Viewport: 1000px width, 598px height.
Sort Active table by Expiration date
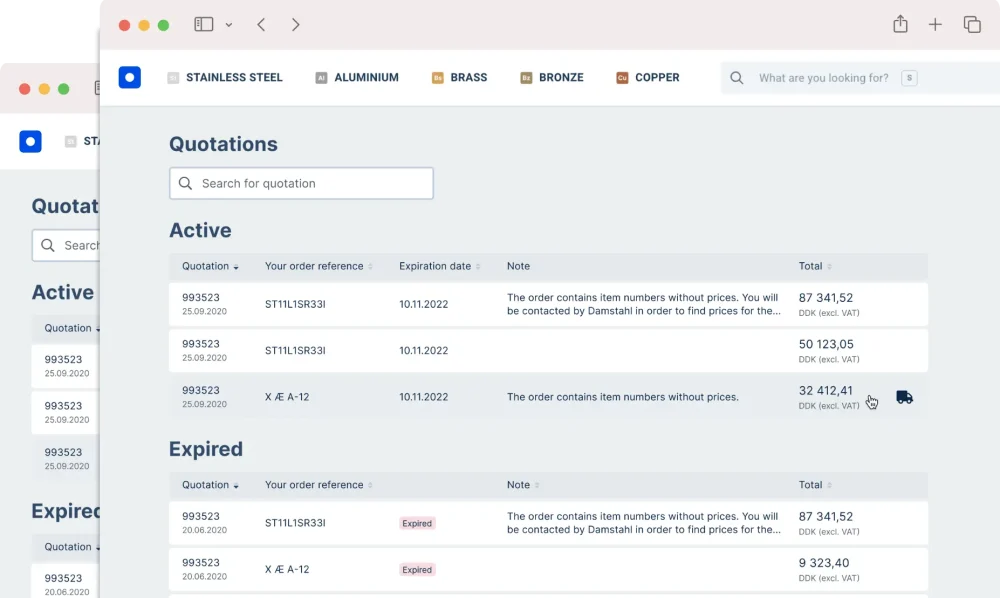point(439,267)
